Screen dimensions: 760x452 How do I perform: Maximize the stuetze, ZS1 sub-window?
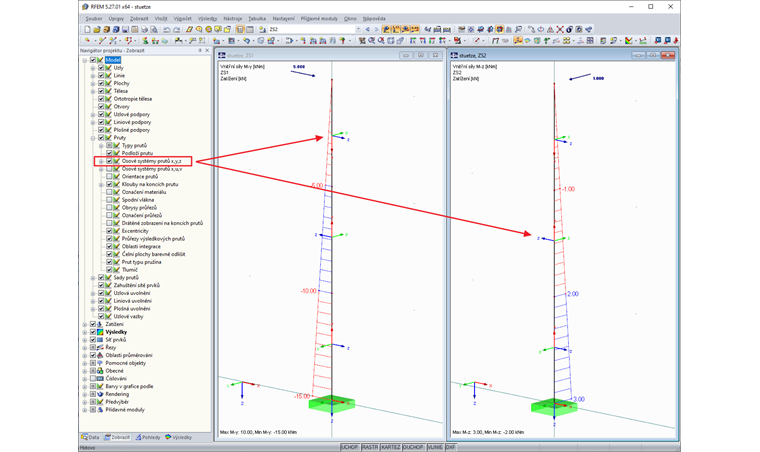pyautogui.click(x=421, y=55)
